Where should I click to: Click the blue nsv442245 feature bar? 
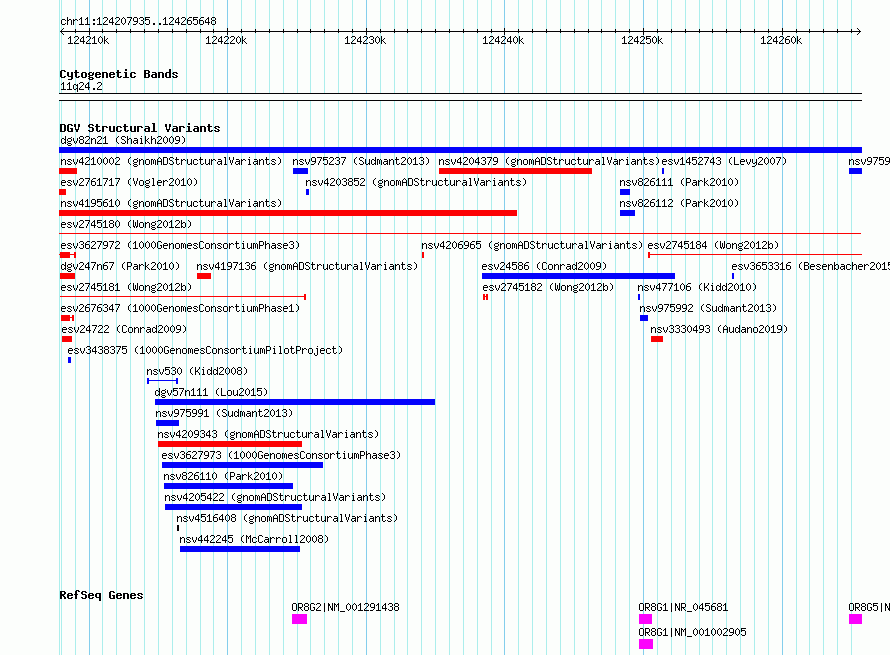click(240, 549)
